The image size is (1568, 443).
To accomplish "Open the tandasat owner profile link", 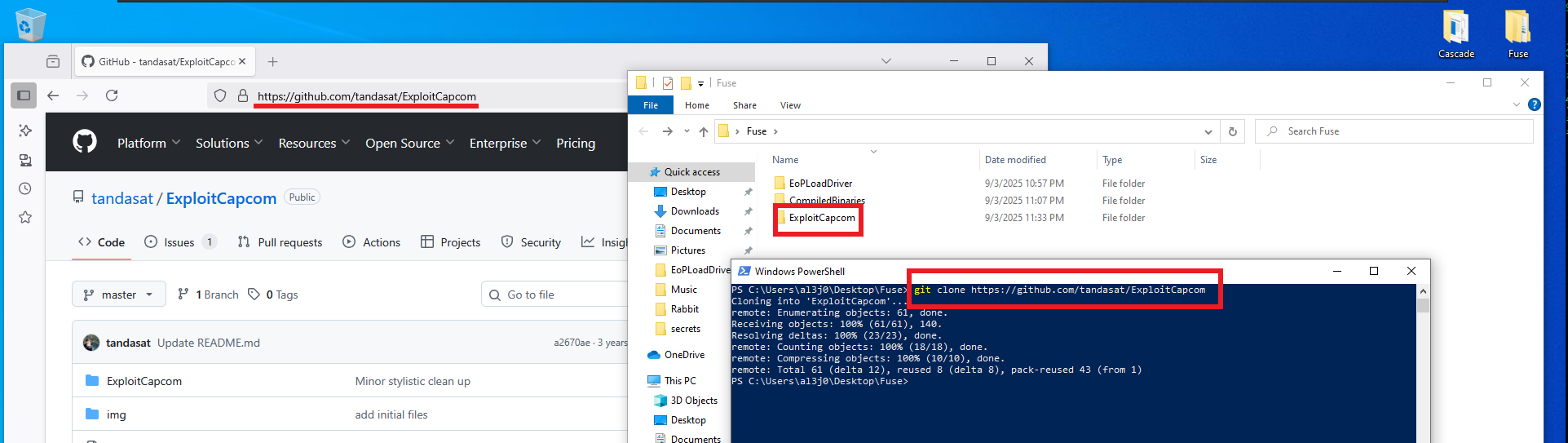I will tap(122, 198).
